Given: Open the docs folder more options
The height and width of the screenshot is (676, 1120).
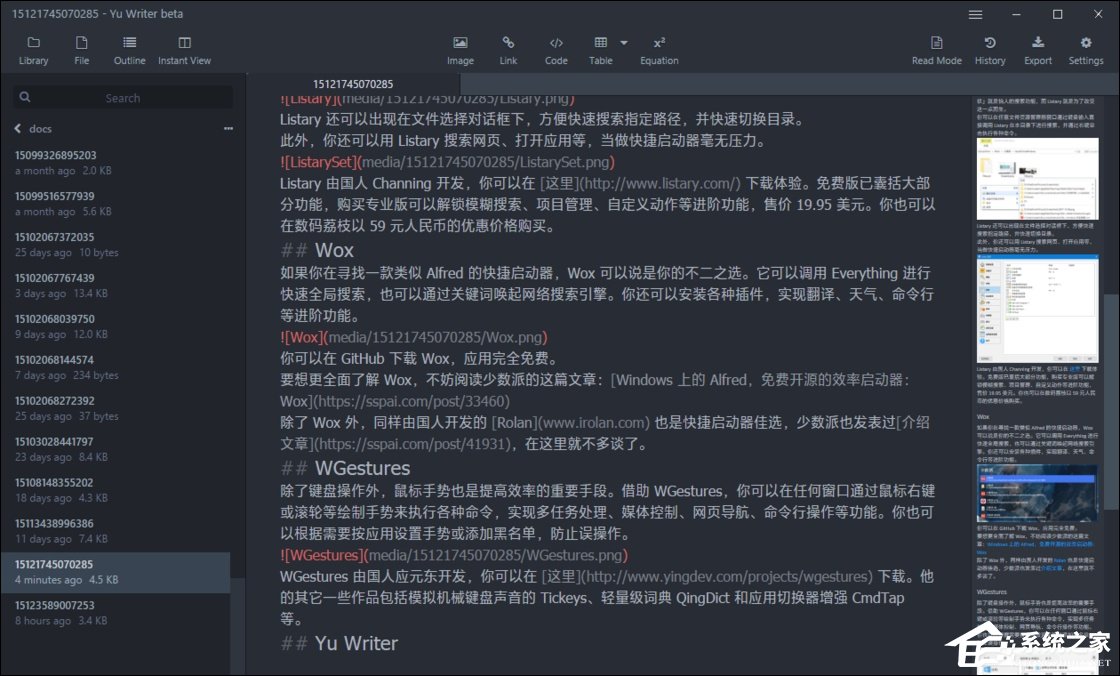Looking at the screenshot, I should [228, 129].
